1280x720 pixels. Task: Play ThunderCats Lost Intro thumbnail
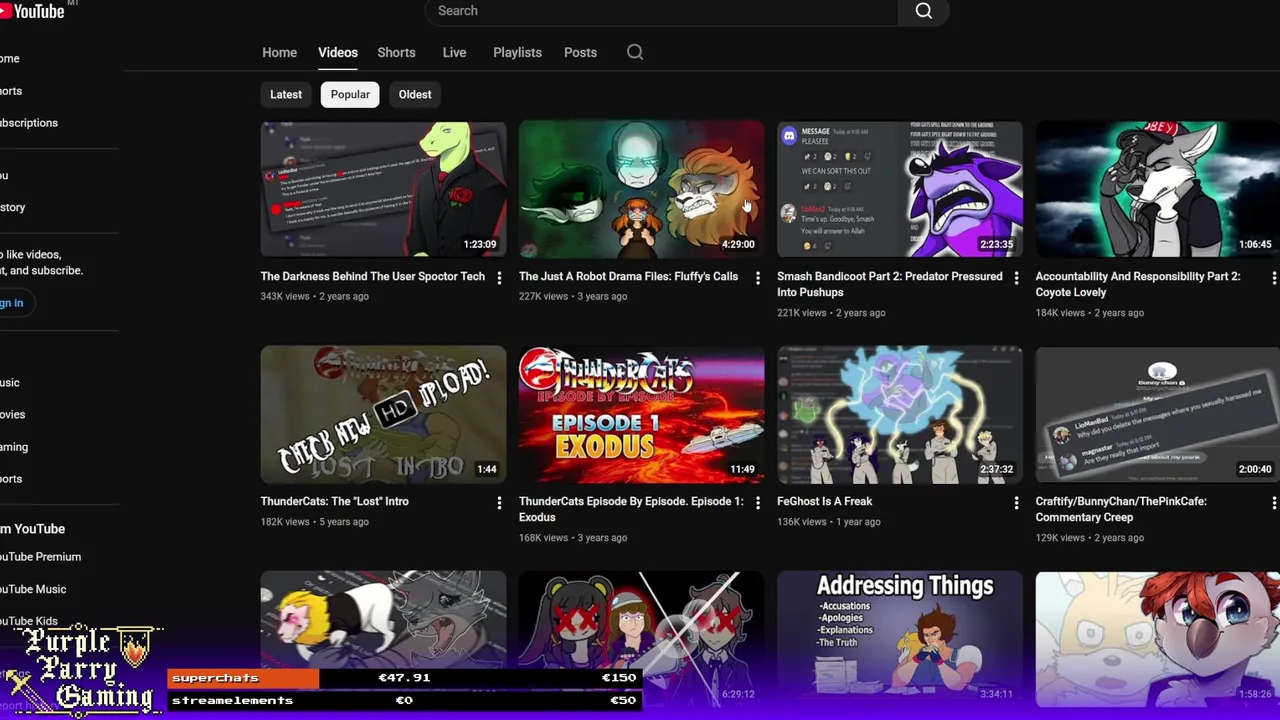pyautogui.click(x=383, y=415)
